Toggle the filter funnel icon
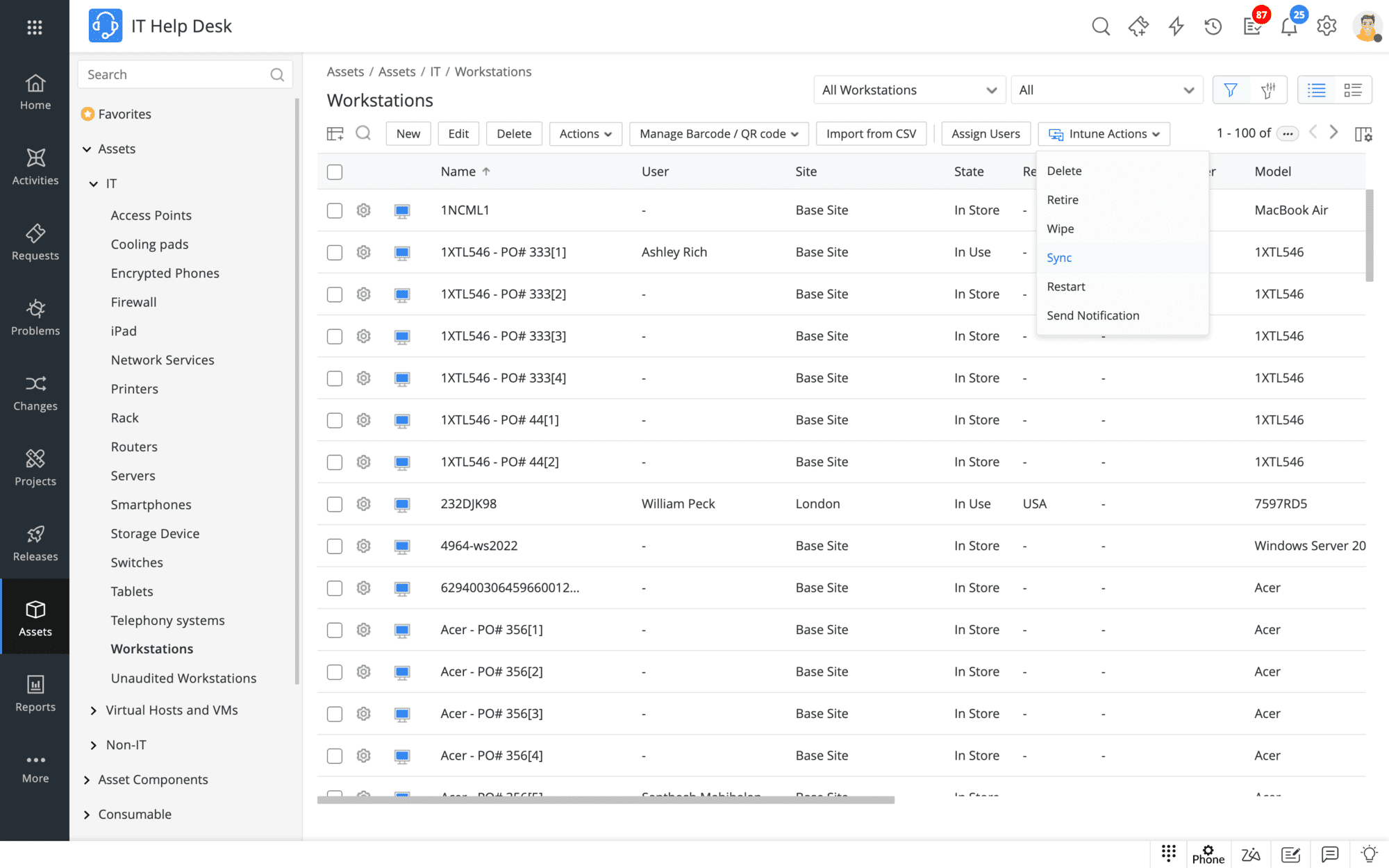1389x868 pixels. (1231, 90)
